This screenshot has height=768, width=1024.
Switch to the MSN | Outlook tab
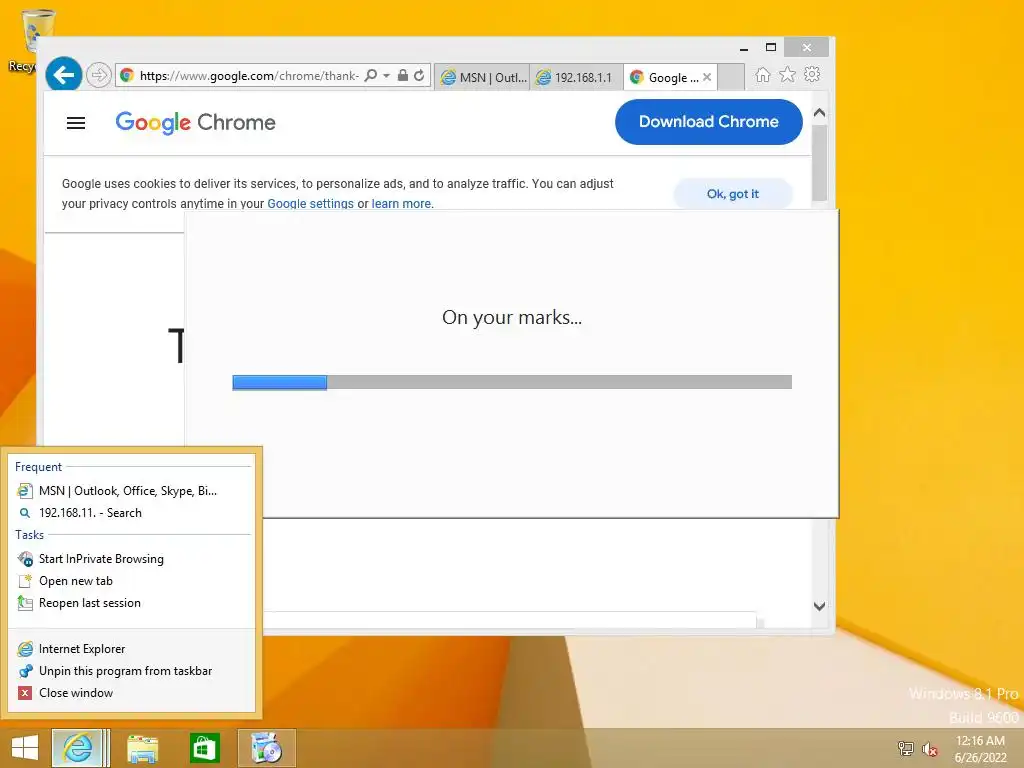(482, 77)
